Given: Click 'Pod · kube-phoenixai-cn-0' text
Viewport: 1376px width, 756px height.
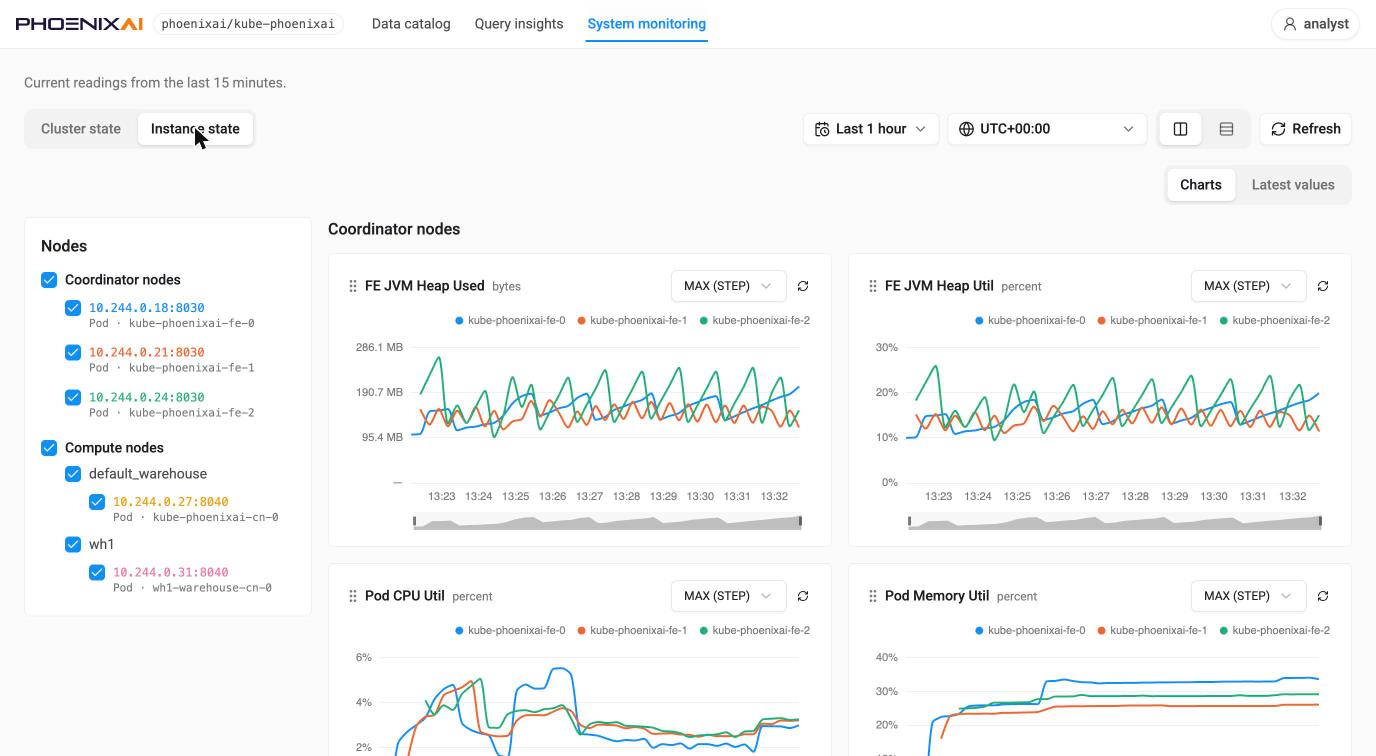Looking at the screenshot, I should (196, 517).
